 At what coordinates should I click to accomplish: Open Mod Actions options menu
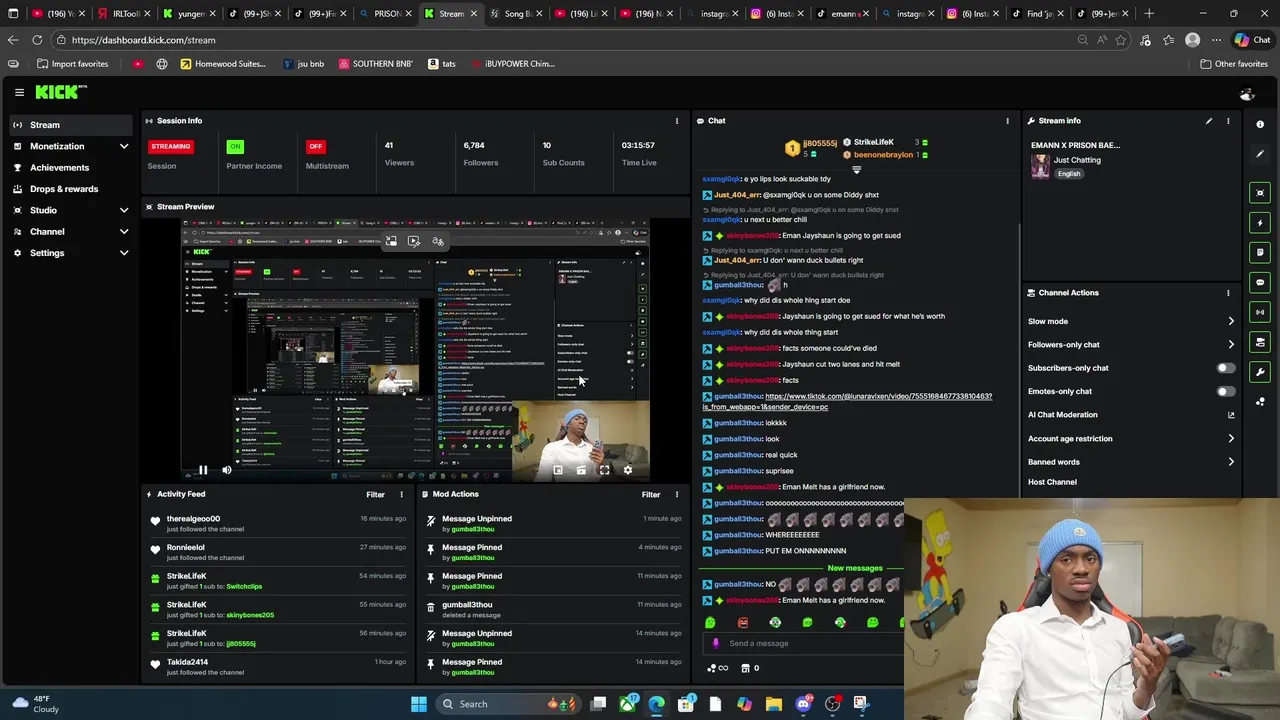[x=676, y=494]
